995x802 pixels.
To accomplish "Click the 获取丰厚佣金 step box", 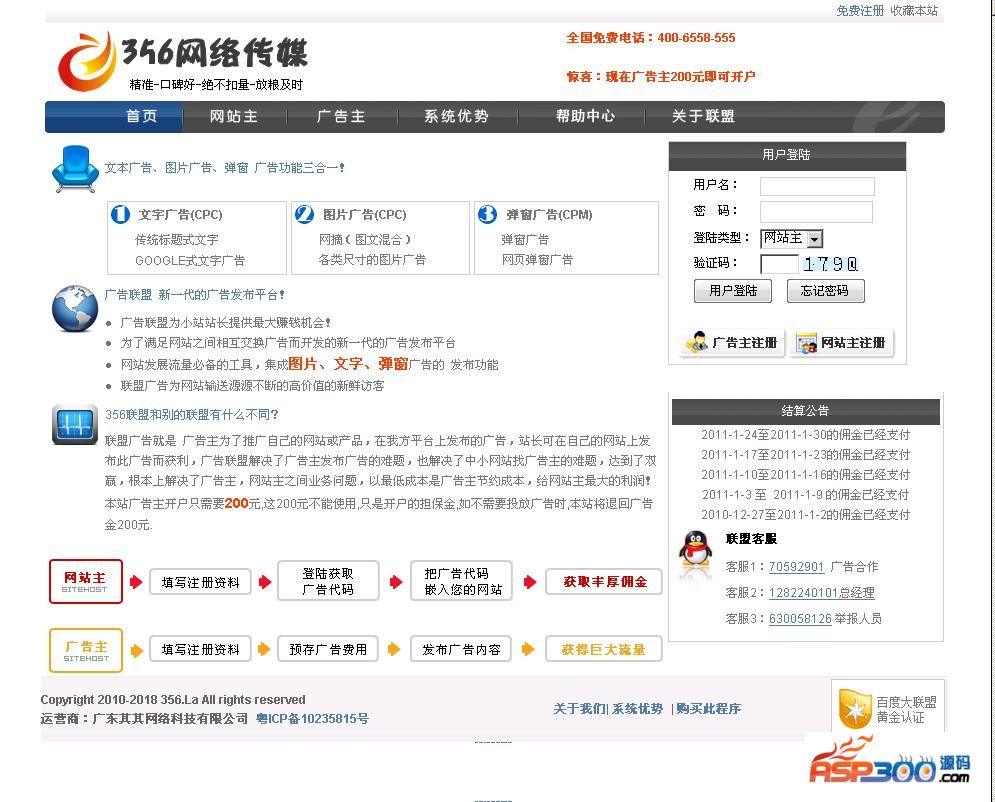I will point(604,582).
